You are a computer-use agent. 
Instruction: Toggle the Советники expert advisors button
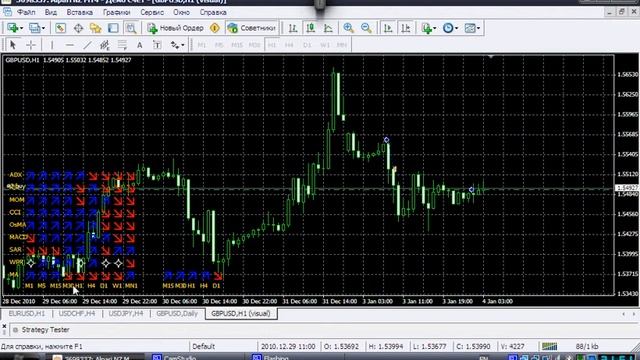(x=252, y=28)
